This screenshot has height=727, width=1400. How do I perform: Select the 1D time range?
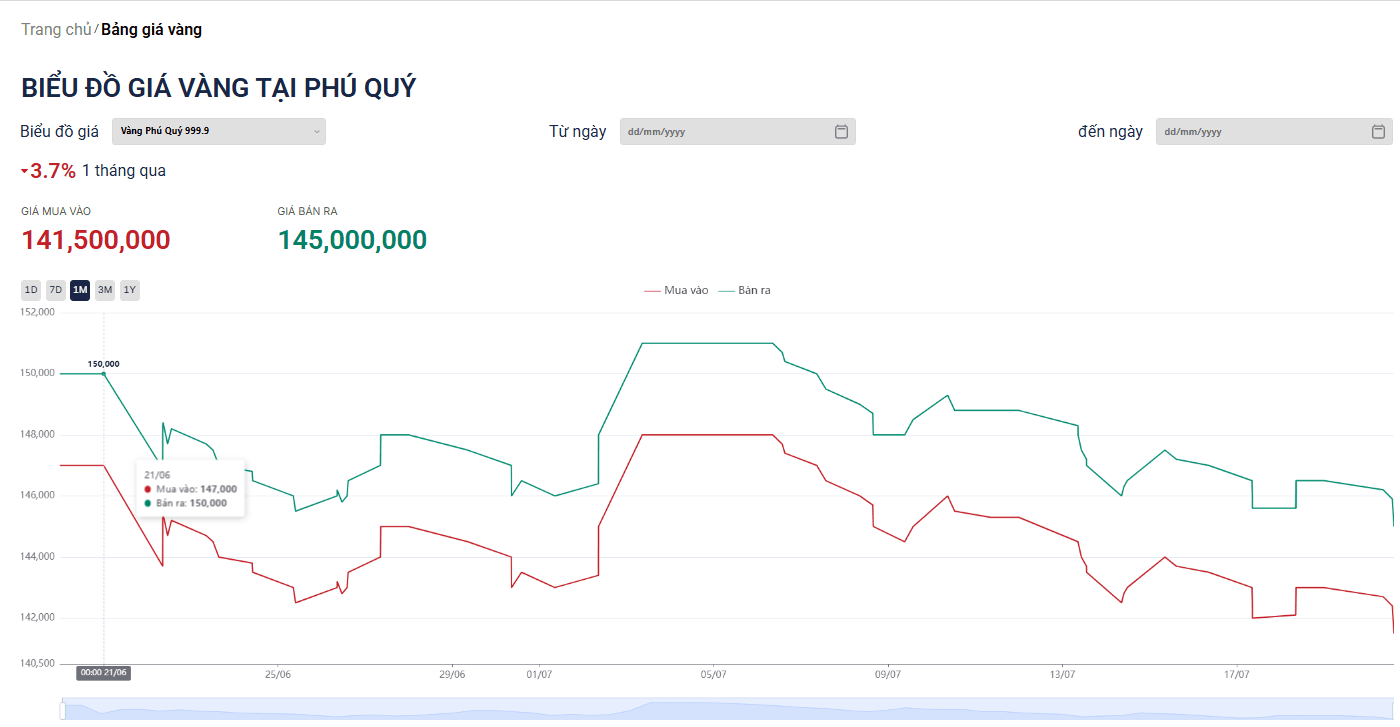pyautogui.click(x=31, y=290)
